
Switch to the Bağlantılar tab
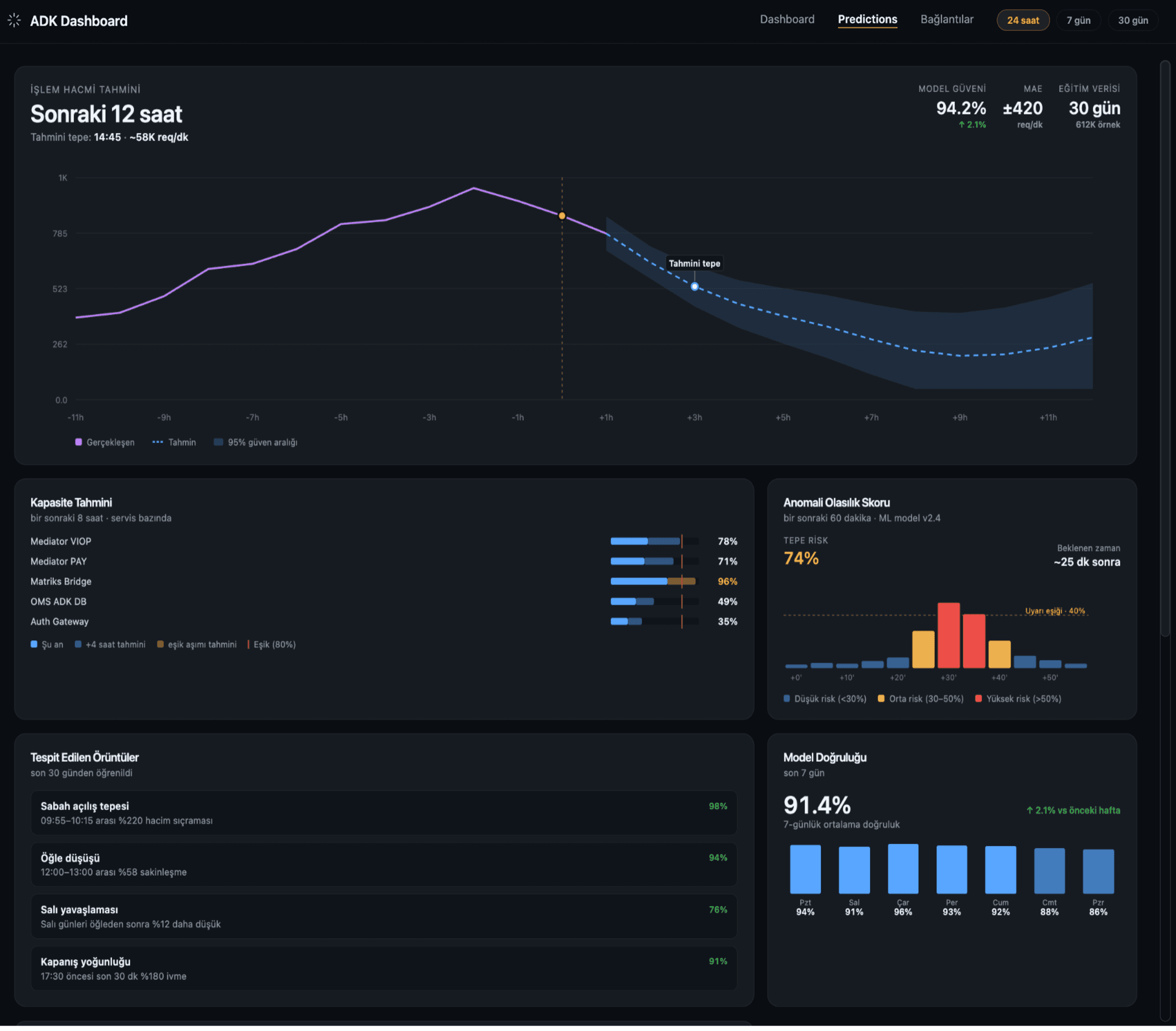click(x=947, y=20)
